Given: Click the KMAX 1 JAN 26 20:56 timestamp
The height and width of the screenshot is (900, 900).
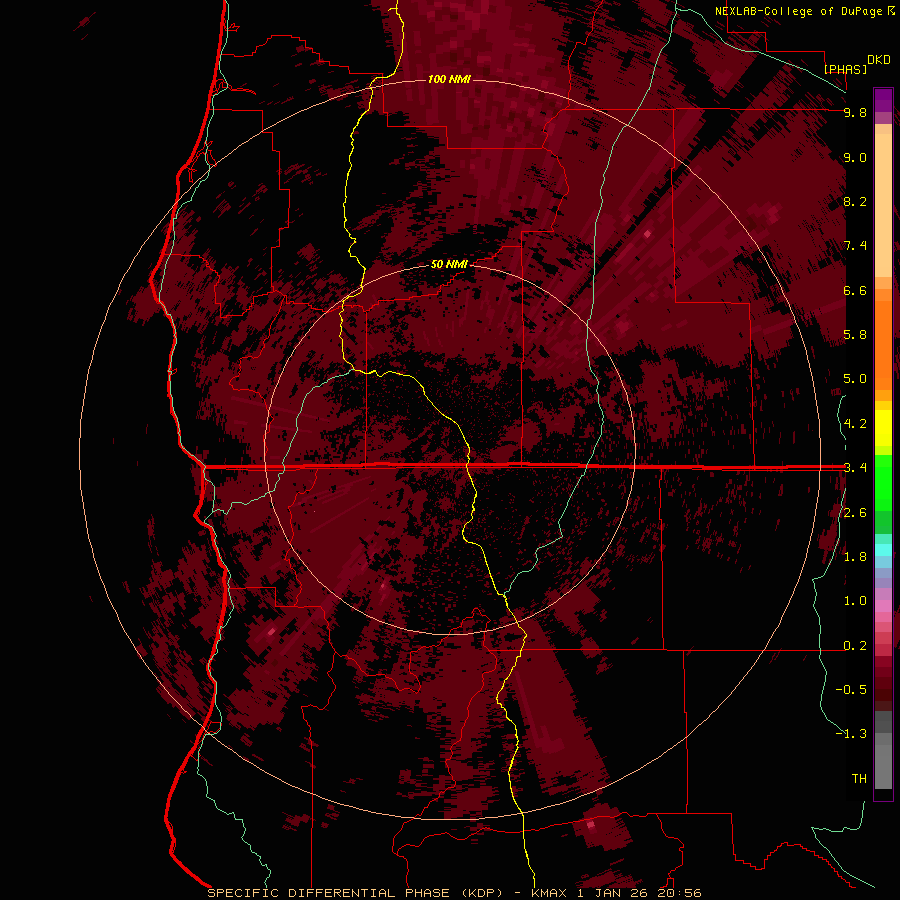Looking at the screenshot, I should tap(616, 893).
